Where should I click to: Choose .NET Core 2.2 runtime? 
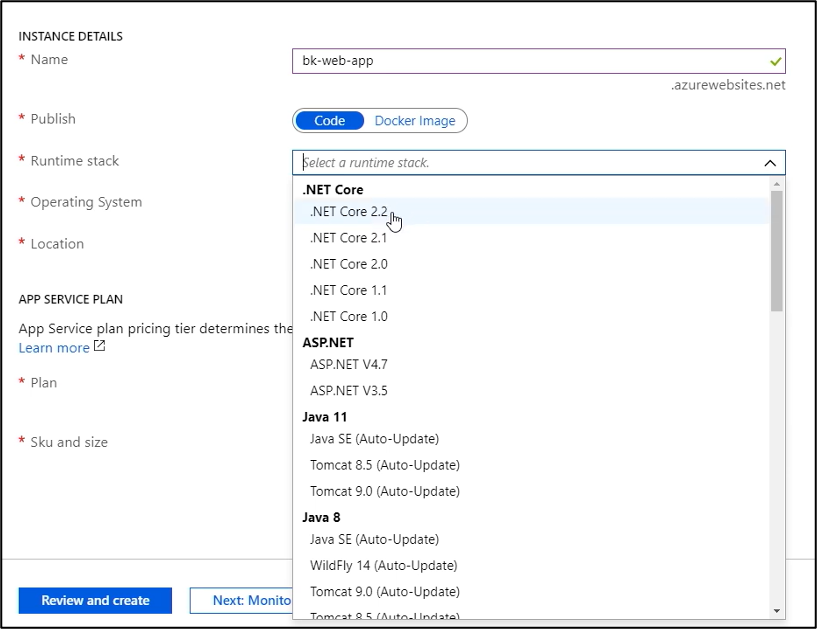coord(348,212)
